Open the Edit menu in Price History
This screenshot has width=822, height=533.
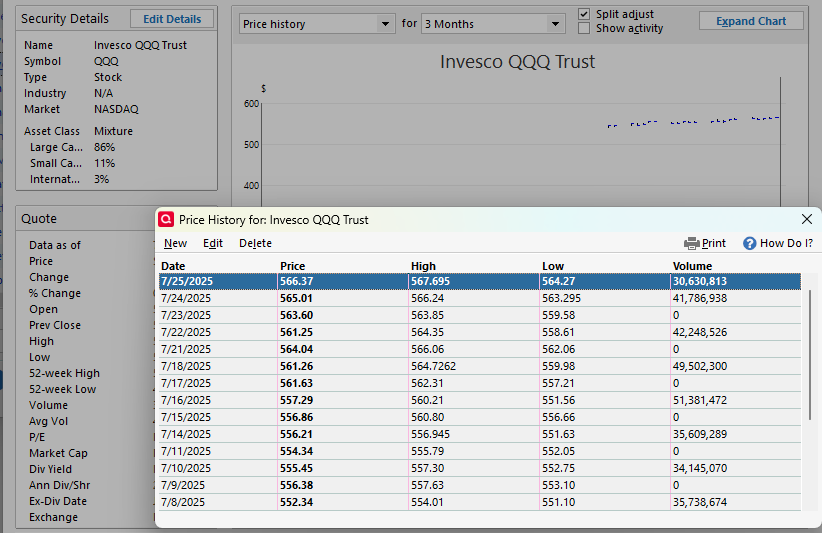click(213, 243)
